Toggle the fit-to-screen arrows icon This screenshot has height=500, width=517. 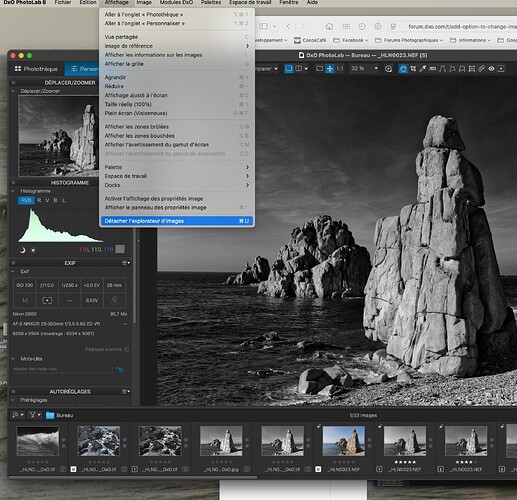pyautogui.click(x=330, y=69)
